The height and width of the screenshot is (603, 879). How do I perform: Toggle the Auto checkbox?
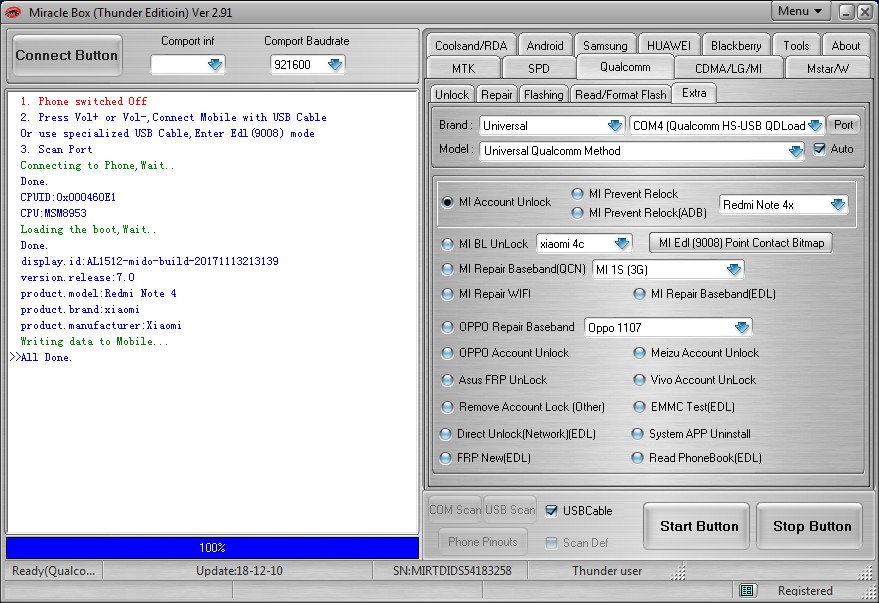(x=820, y=149)
